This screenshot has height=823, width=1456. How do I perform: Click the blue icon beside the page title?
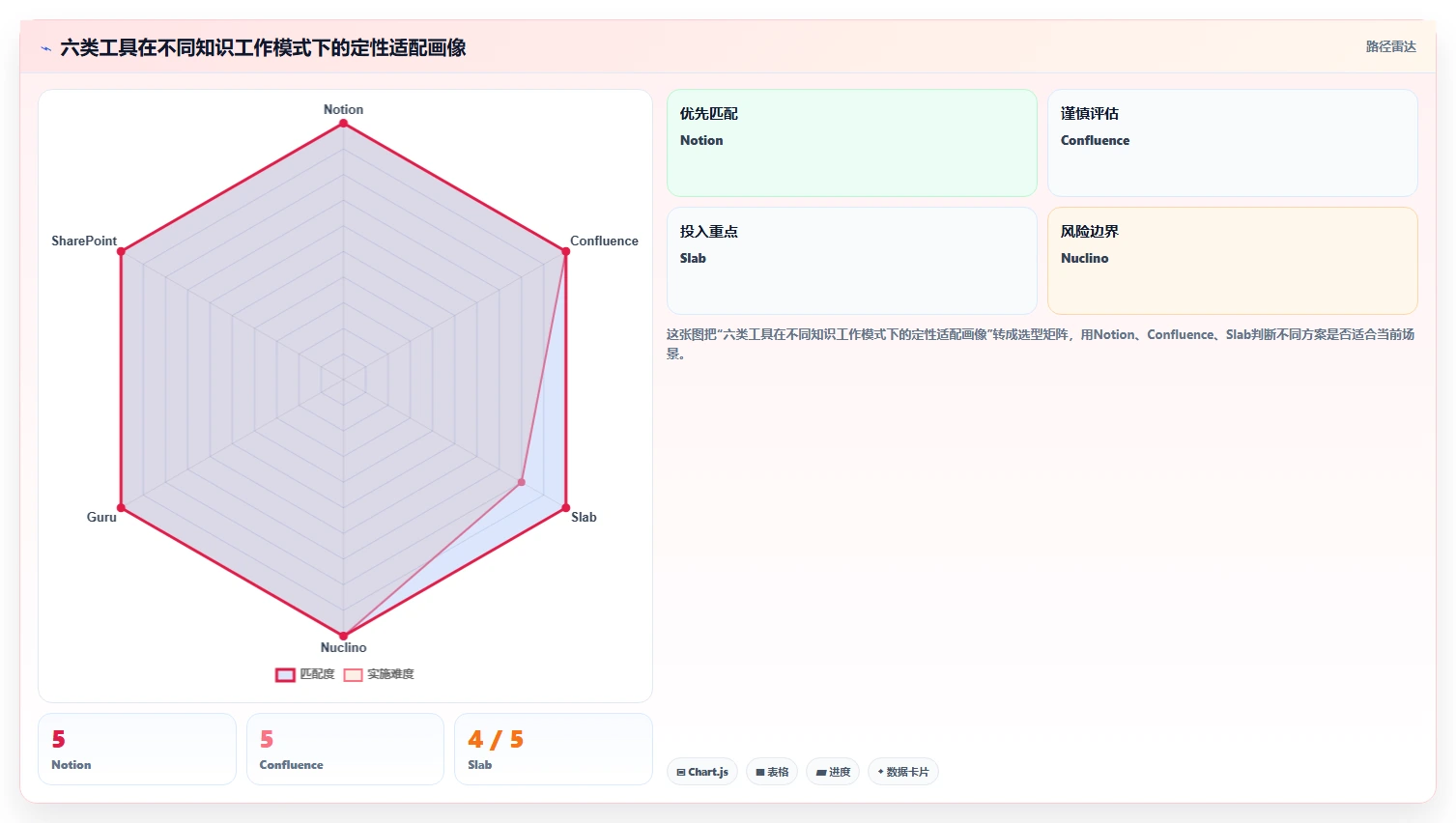click(x=45, y=48)
